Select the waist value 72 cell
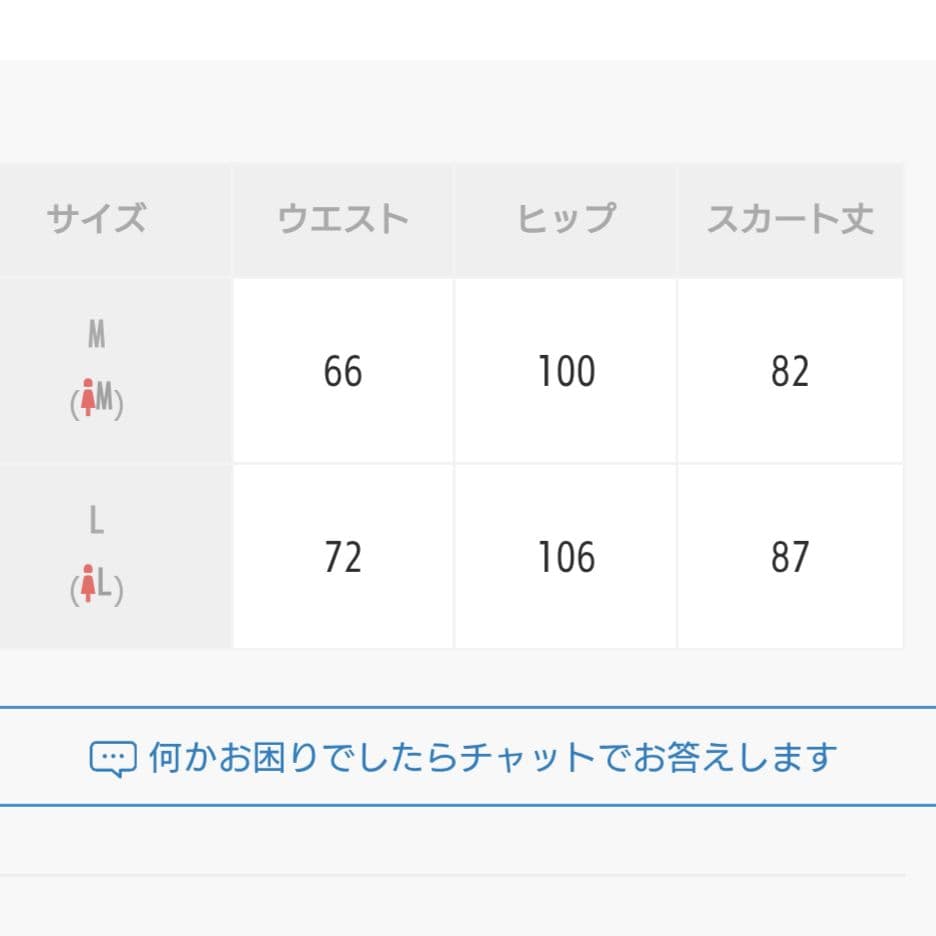This screenshot has height=936, width=936. [x=343, y=556]
